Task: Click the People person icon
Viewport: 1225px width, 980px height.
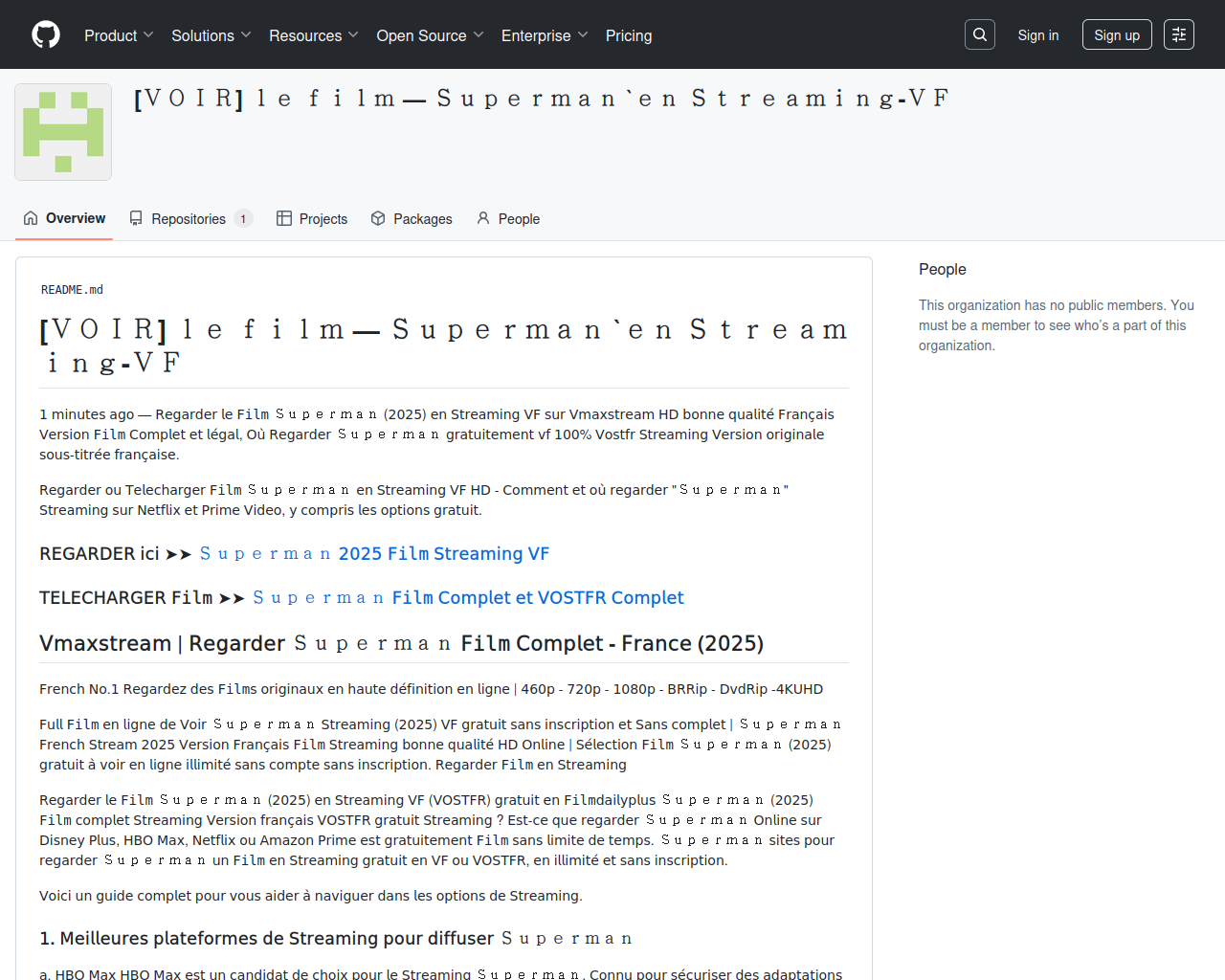Action: (x=483, y=218)
